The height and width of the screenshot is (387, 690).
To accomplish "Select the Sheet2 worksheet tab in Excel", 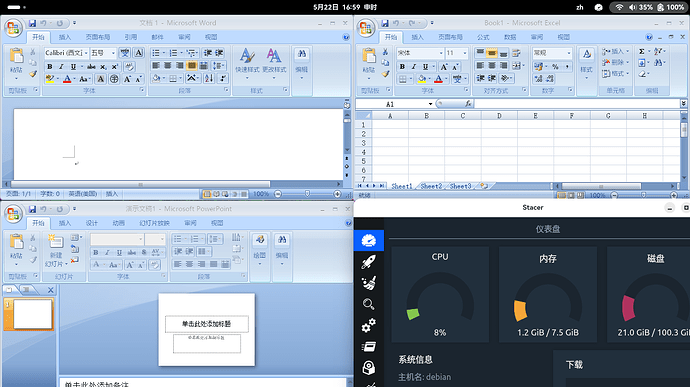I will pos(431,186).
